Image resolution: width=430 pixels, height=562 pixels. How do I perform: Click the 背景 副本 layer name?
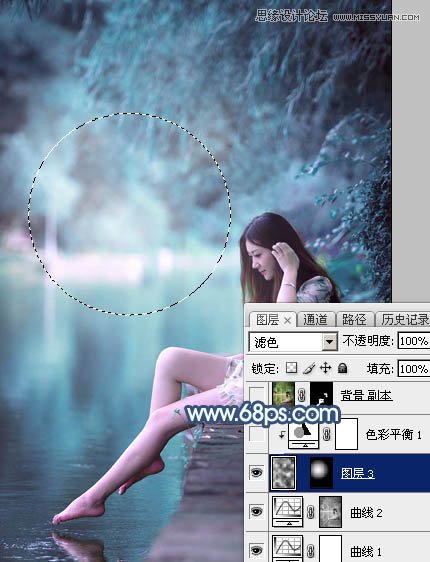click(366, 395)
